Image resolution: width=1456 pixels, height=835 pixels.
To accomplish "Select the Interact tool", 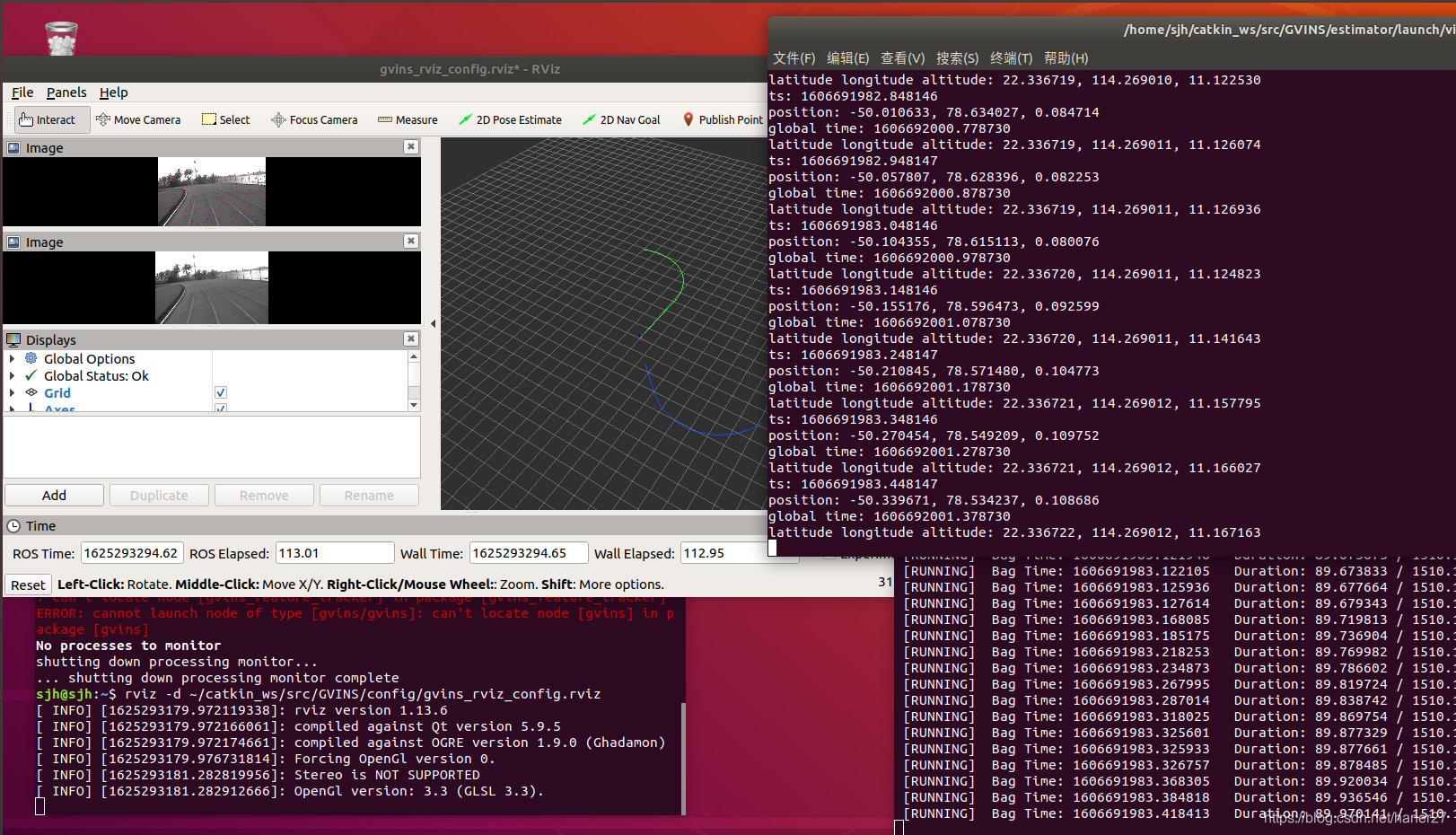I will [x=52, y=119].
